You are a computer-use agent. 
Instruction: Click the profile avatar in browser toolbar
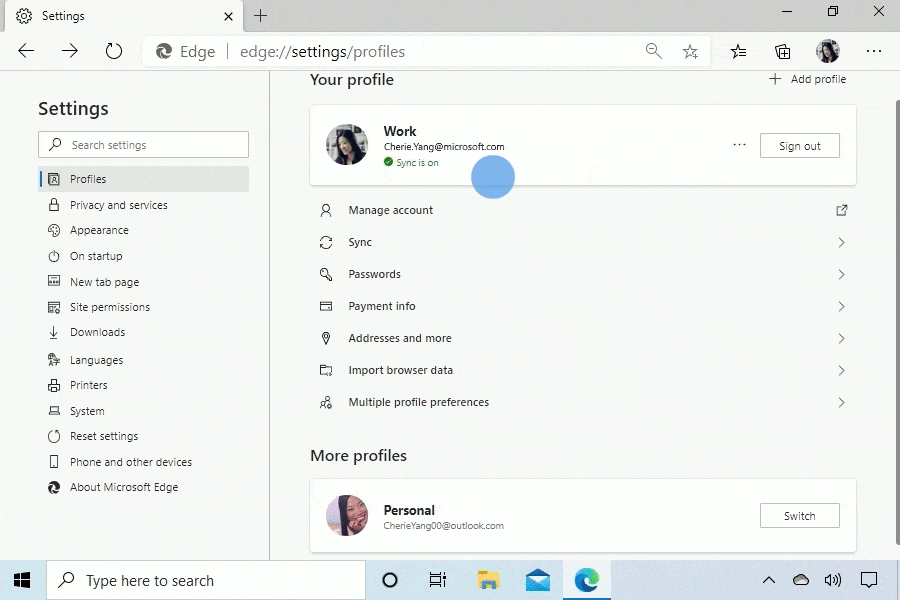(x=828, y=51)
